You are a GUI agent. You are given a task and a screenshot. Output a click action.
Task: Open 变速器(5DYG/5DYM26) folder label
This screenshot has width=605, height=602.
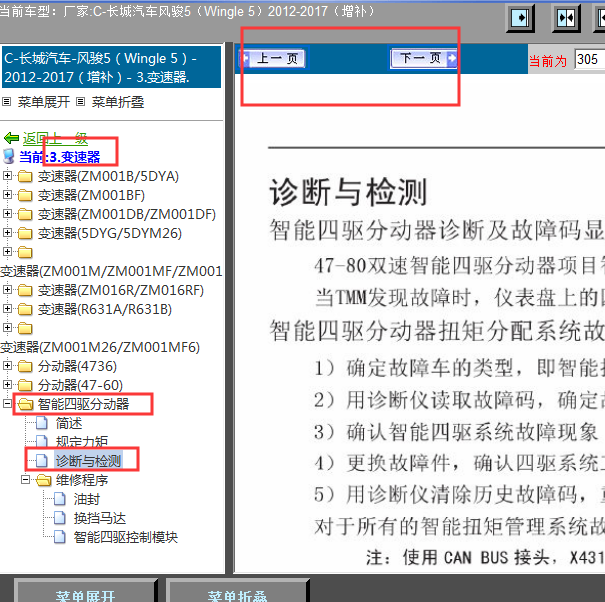(x=110, y=233)
